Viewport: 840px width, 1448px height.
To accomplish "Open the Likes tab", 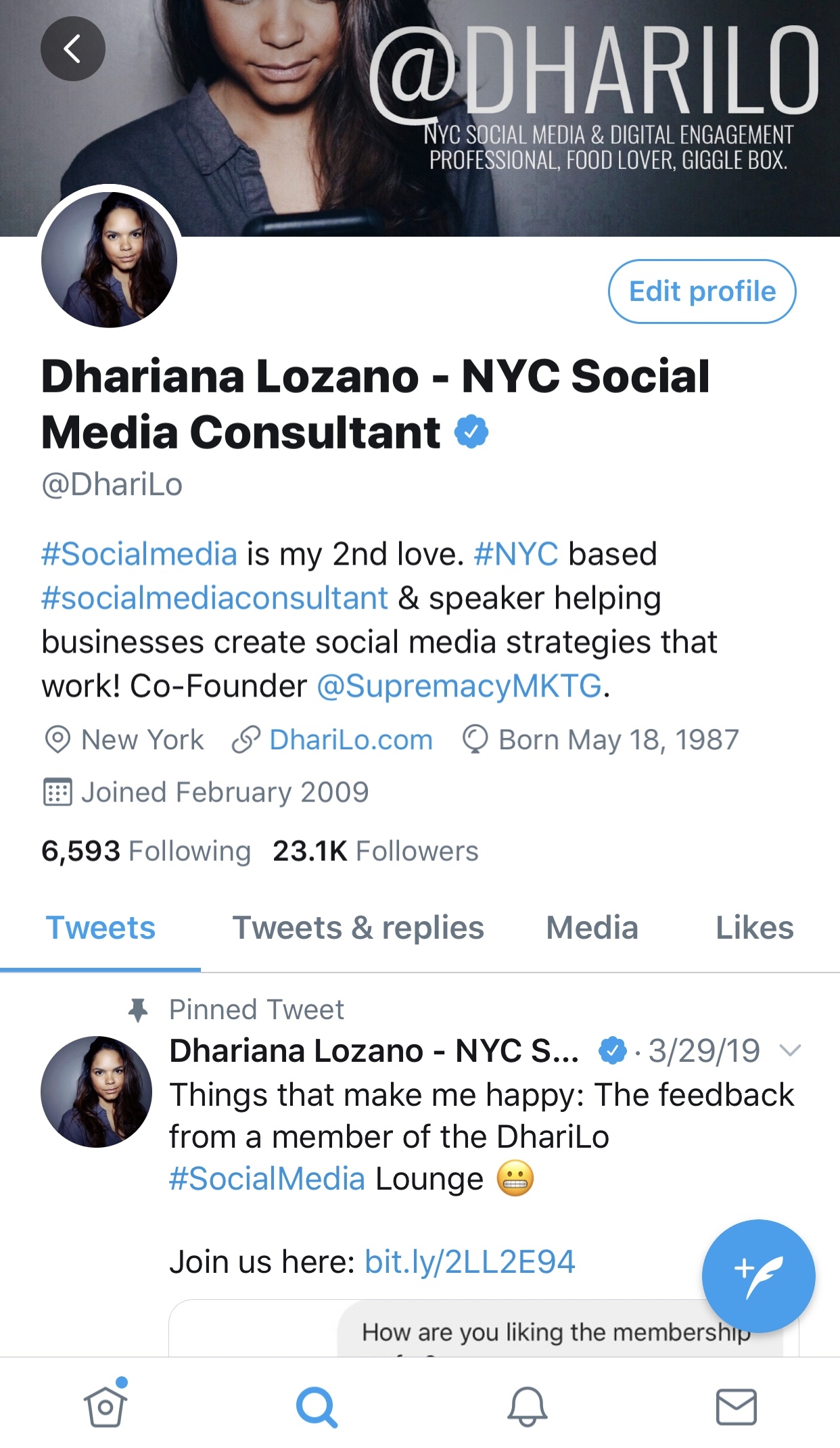I will coord(754,928).
